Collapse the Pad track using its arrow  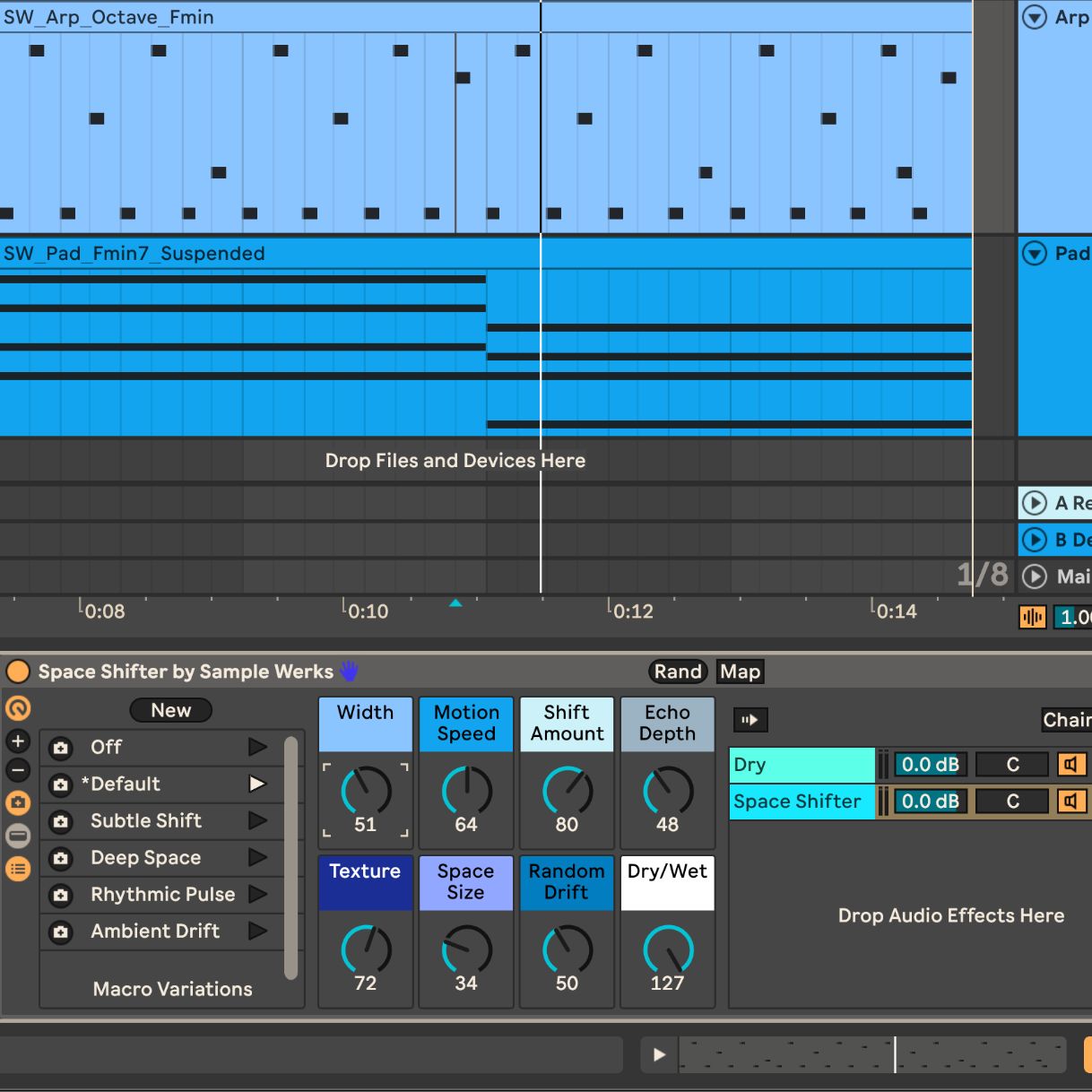pyautogui.click(x=1035, y=254)
